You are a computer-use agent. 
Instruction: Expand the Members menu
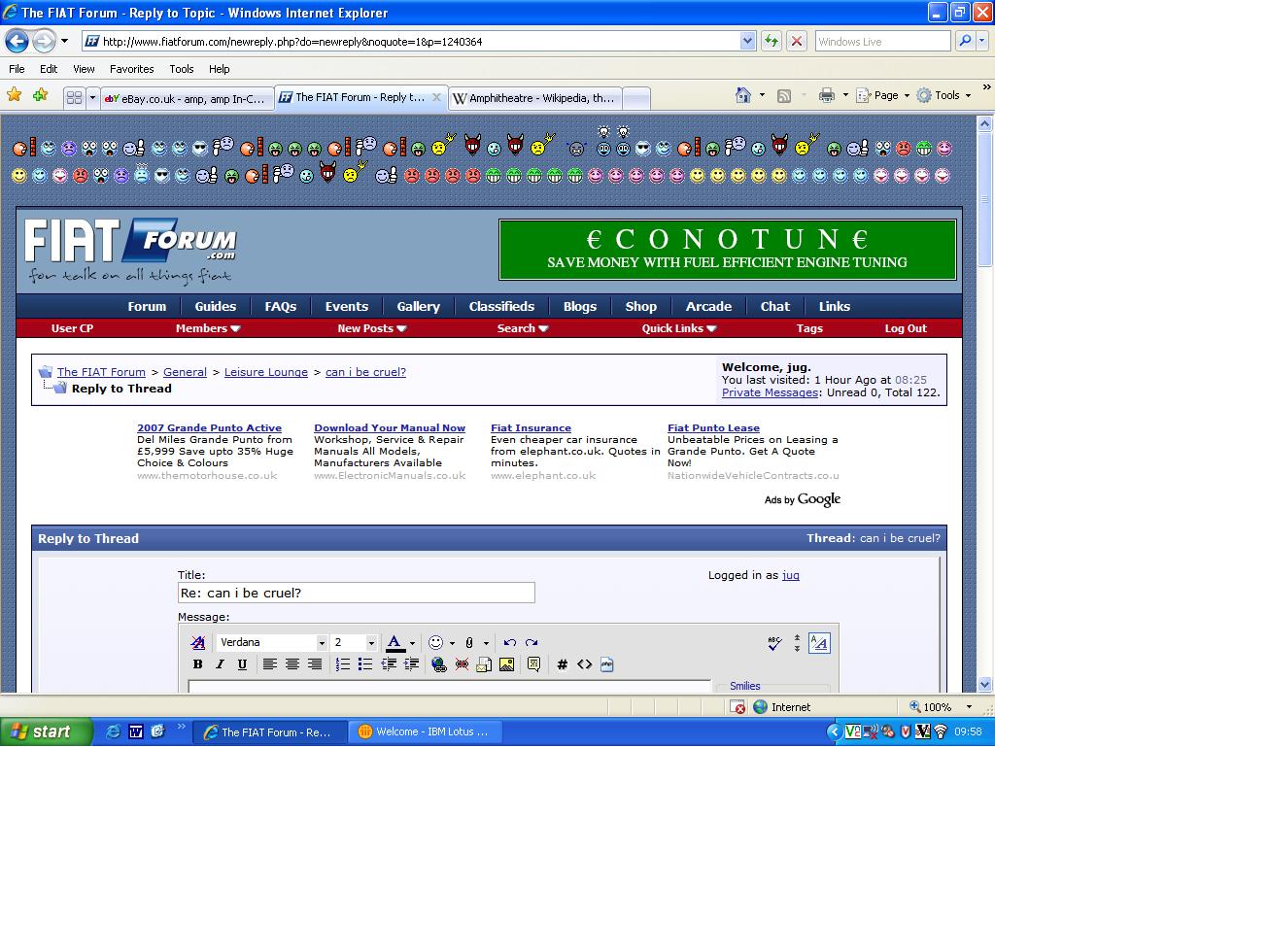[x=208, y=328]
